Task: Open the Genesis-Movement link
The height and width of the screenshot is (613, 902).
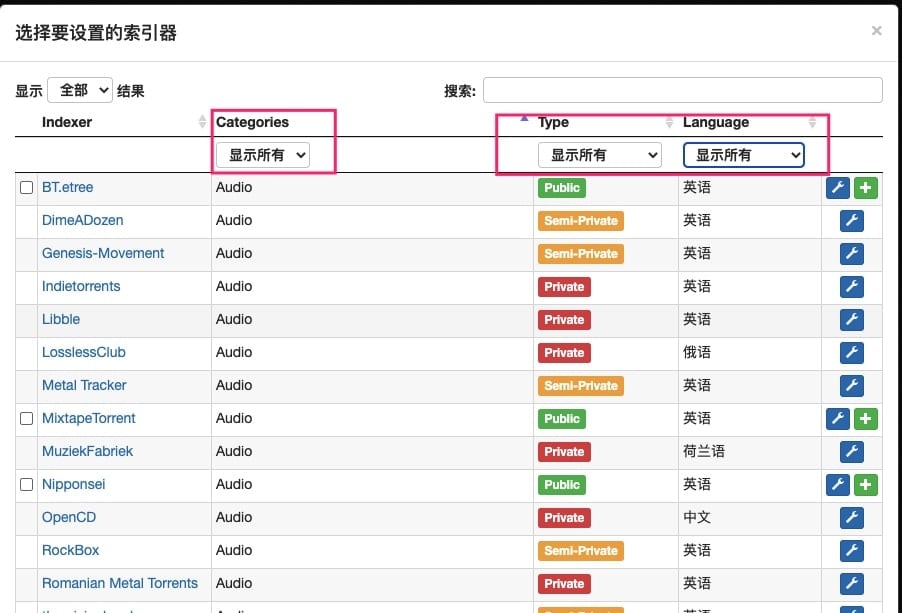Action: [x=103, y=253]
